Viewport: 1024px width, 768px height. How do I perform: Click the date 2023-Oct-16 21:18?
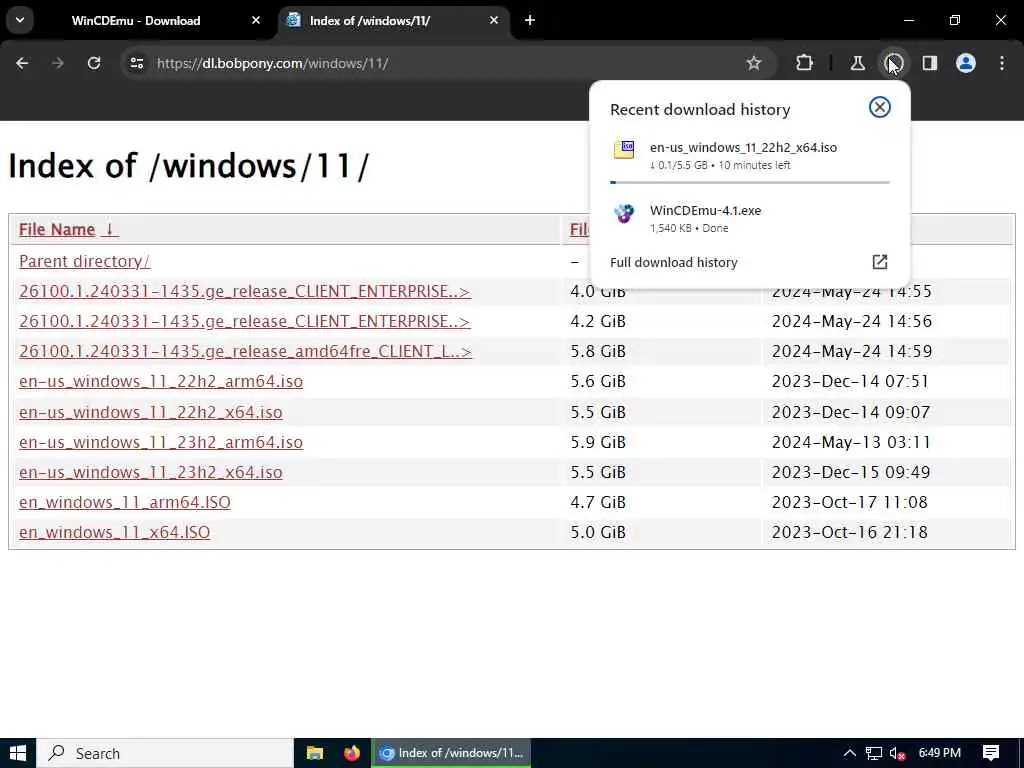coord(850,532)
